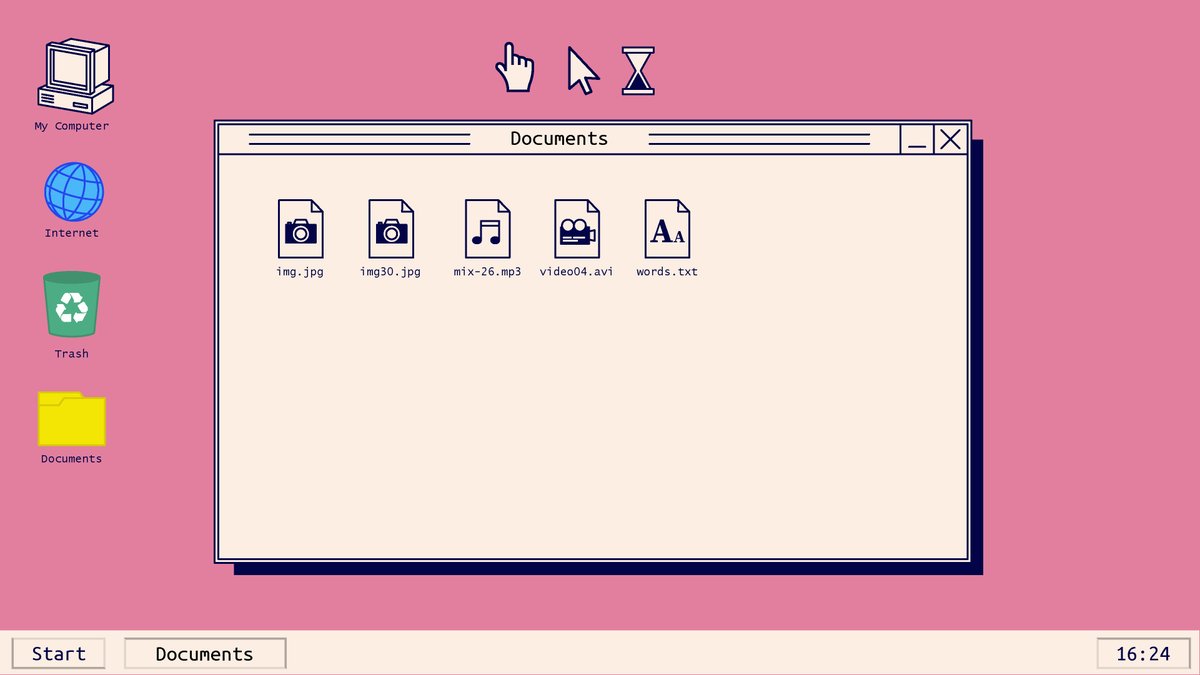Click the Documents window title bar
The image size is (1200, 675).
click(x=558, y=139)
